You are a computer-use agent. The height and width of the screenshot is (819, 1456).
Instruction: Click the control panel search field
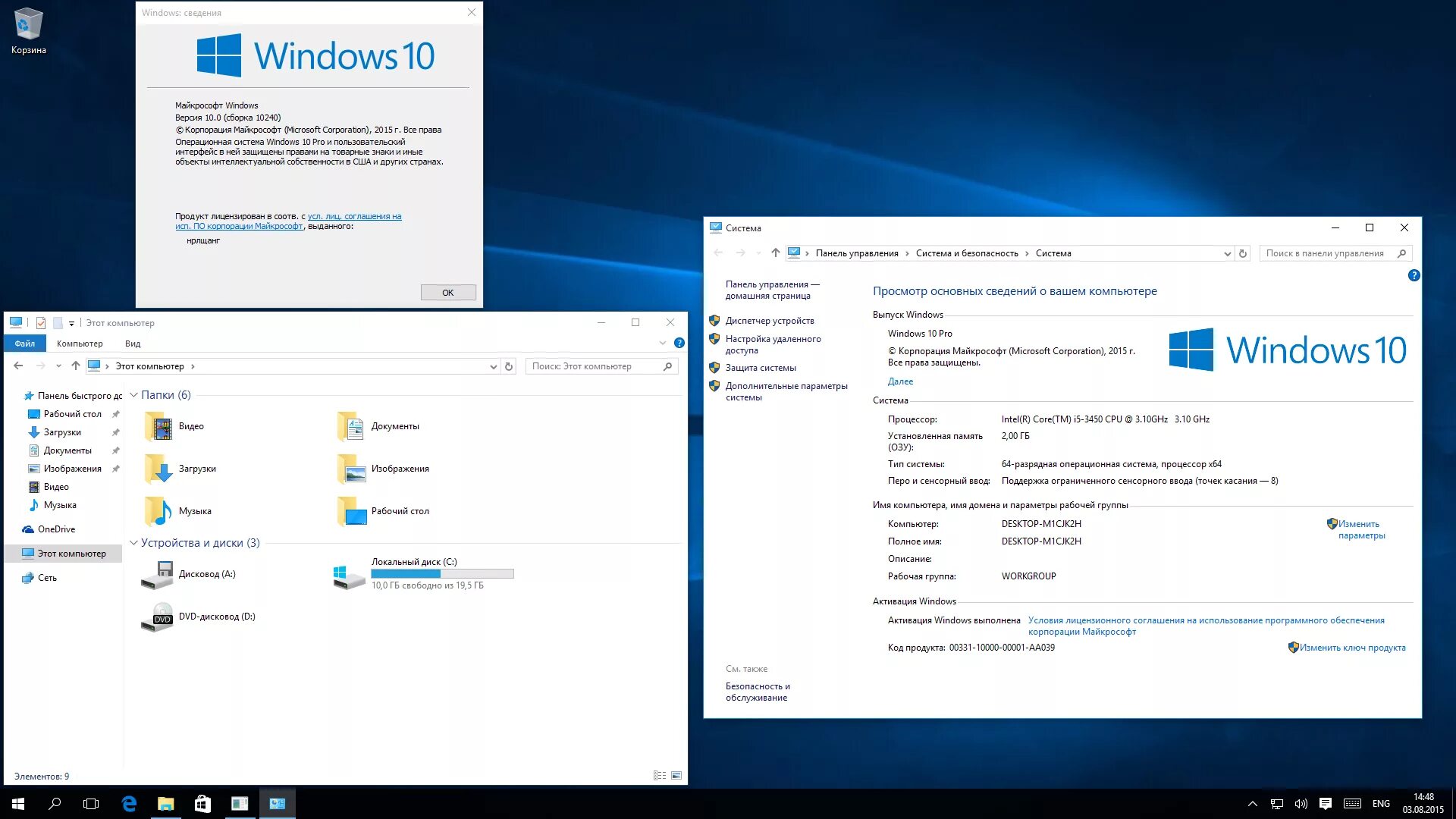(1327, 253)
